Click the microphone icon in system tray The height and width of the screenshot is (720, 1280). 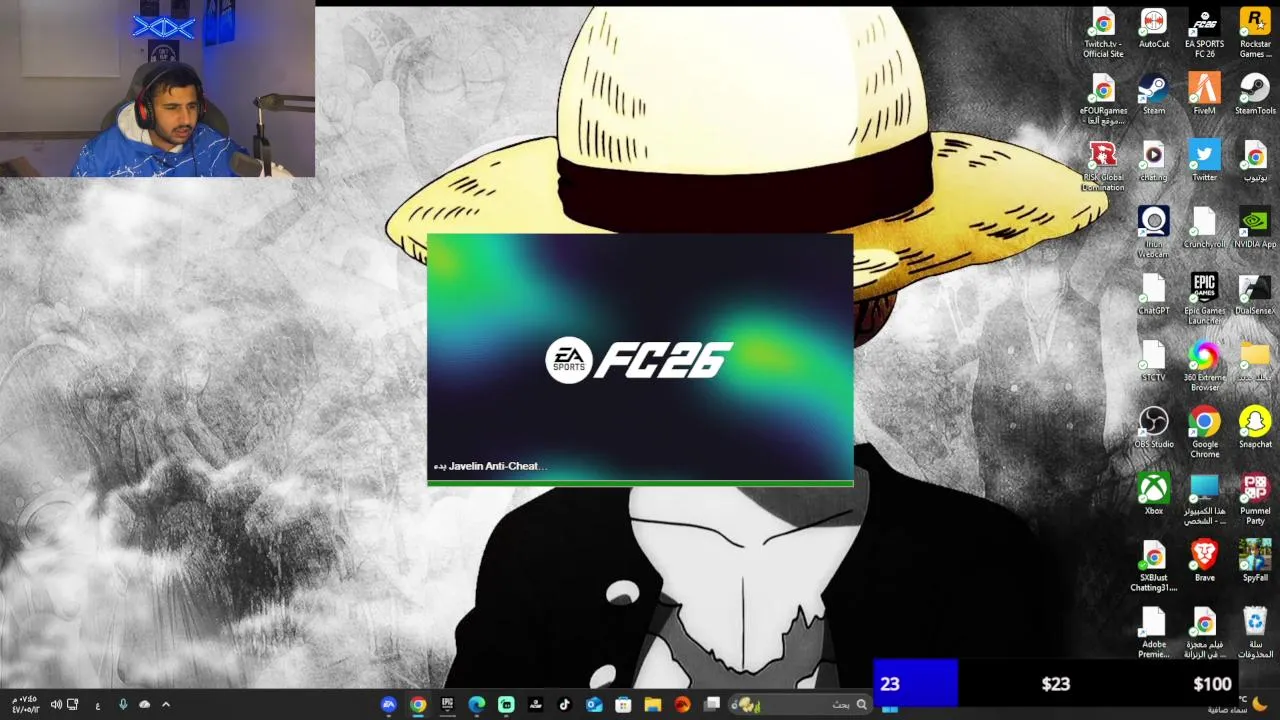coord(123,704)
